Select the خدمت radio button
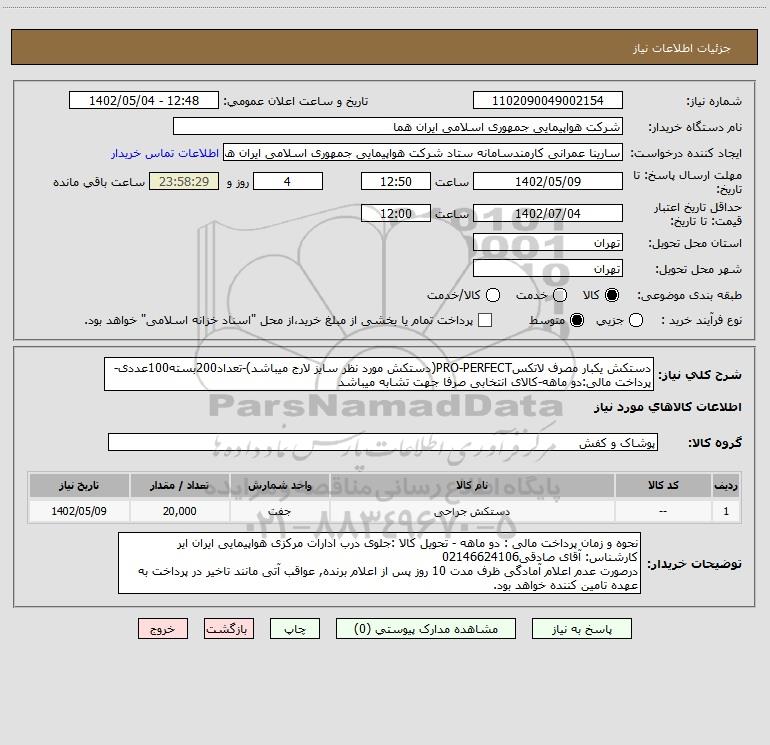 click(560, 295)
